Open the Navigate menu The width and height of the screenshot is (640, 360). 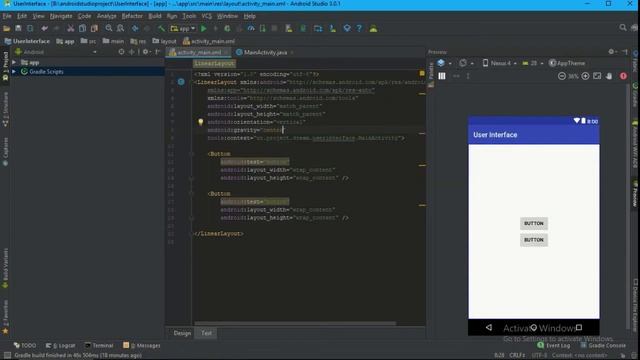[x=61, y=16]
